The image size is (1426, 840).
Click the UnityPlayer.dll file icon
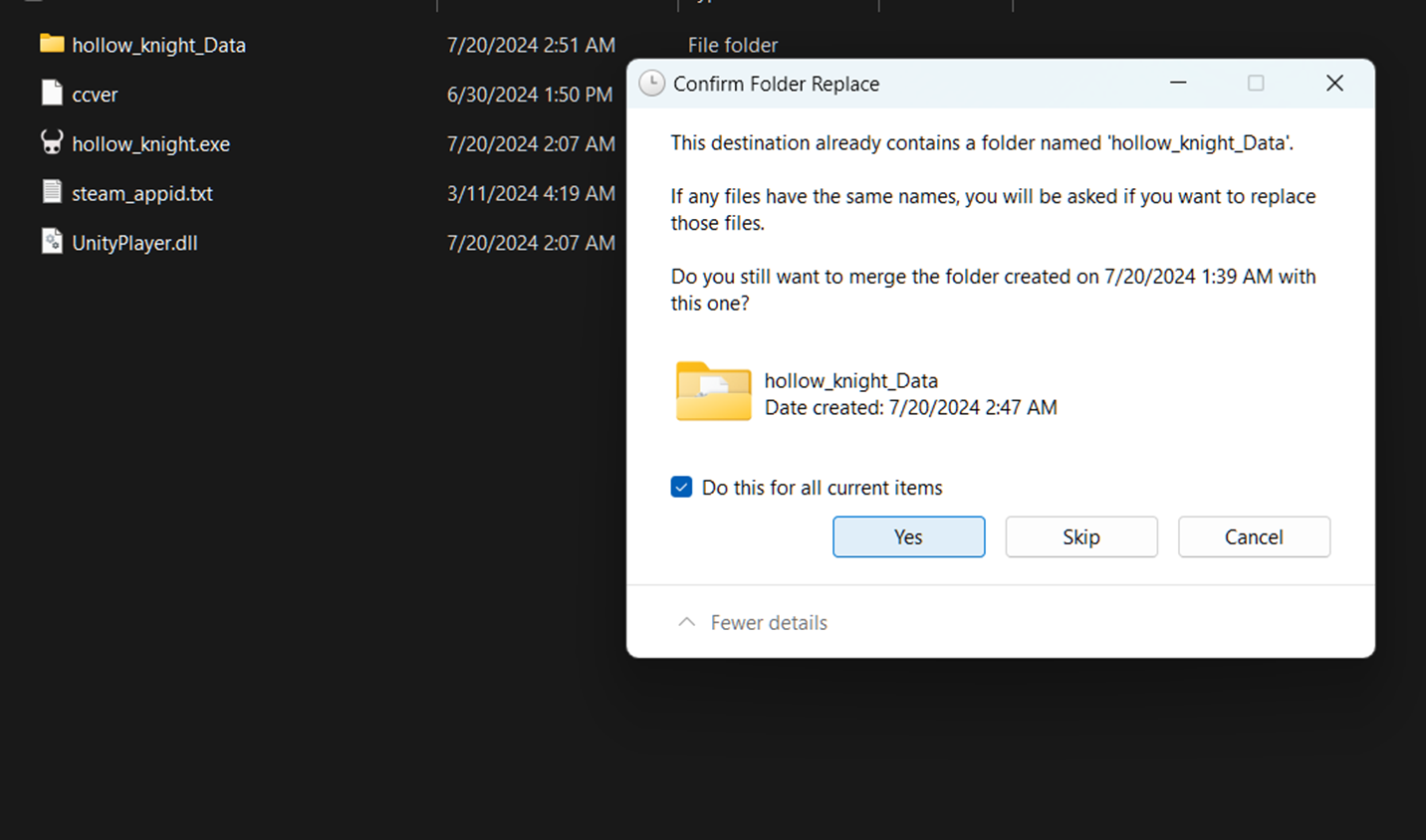pos(52,242)
